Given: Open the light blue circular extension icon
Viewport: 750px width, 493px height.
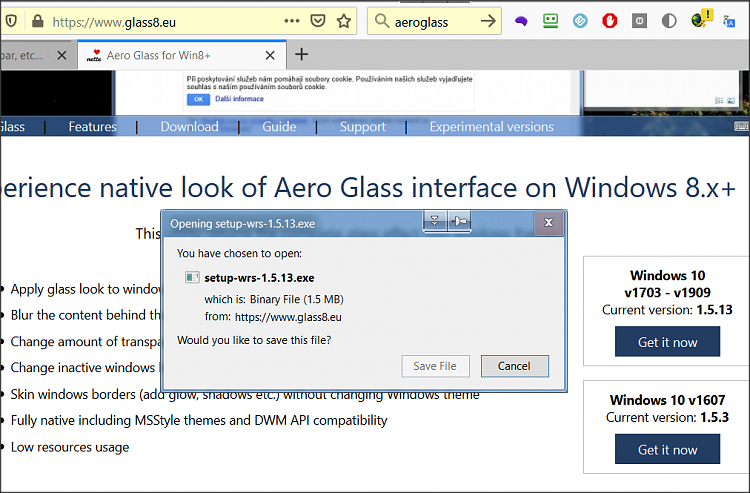Looking at the screenshot, I should [580, 21].
